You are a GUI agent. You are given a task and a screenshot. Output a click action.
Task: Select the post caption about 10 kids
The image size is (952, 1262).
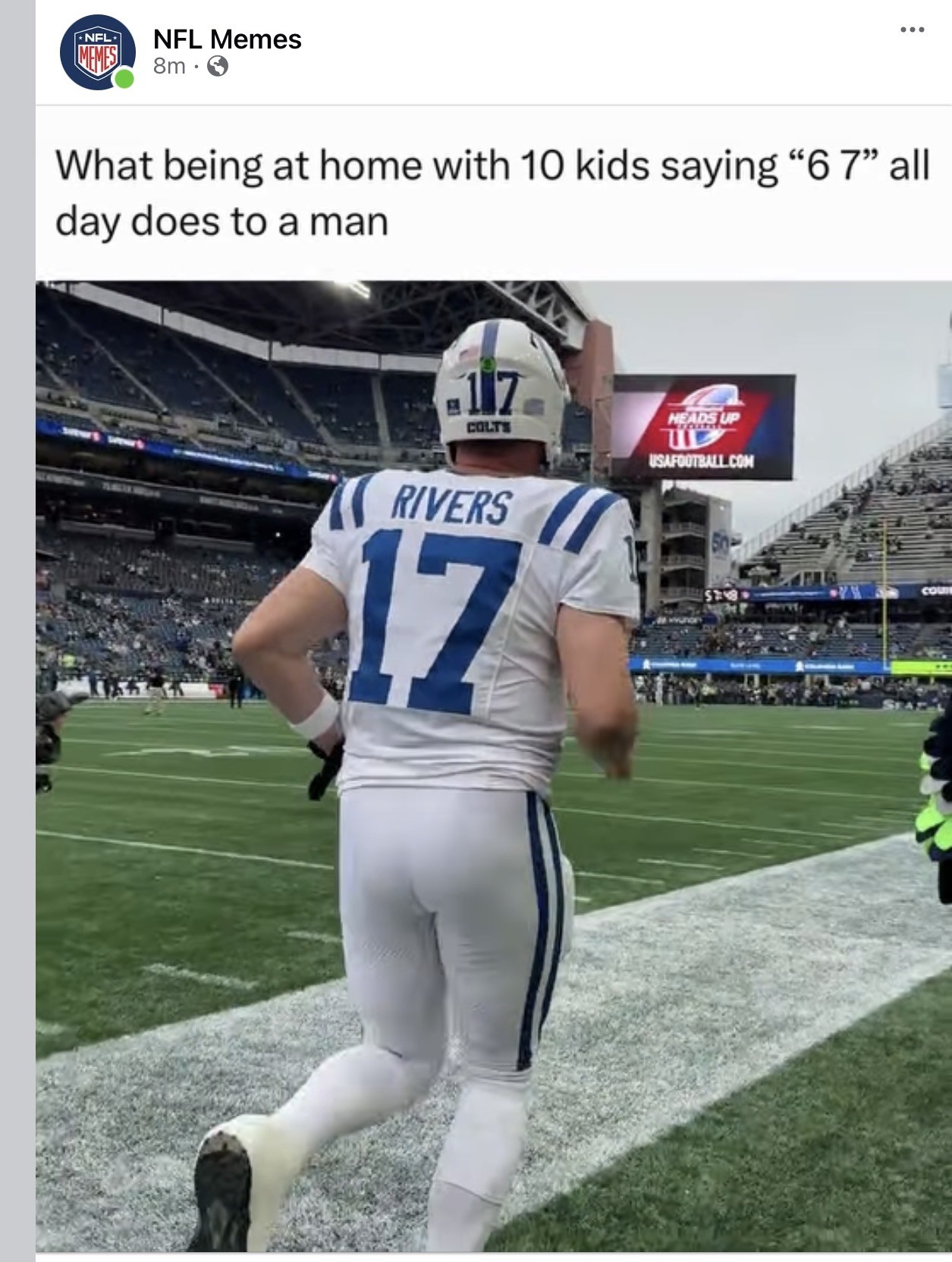tap(492, 193)
